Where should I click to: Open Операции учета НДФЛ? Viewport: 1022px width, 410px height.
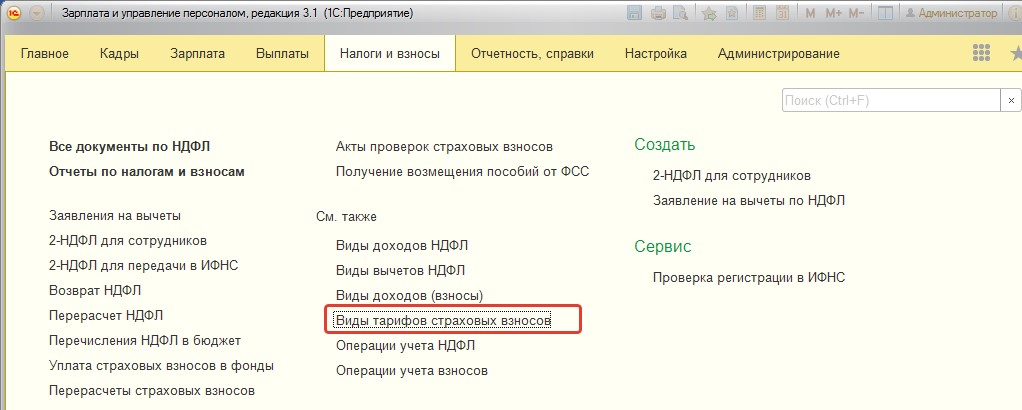click(x=405, y=345)
